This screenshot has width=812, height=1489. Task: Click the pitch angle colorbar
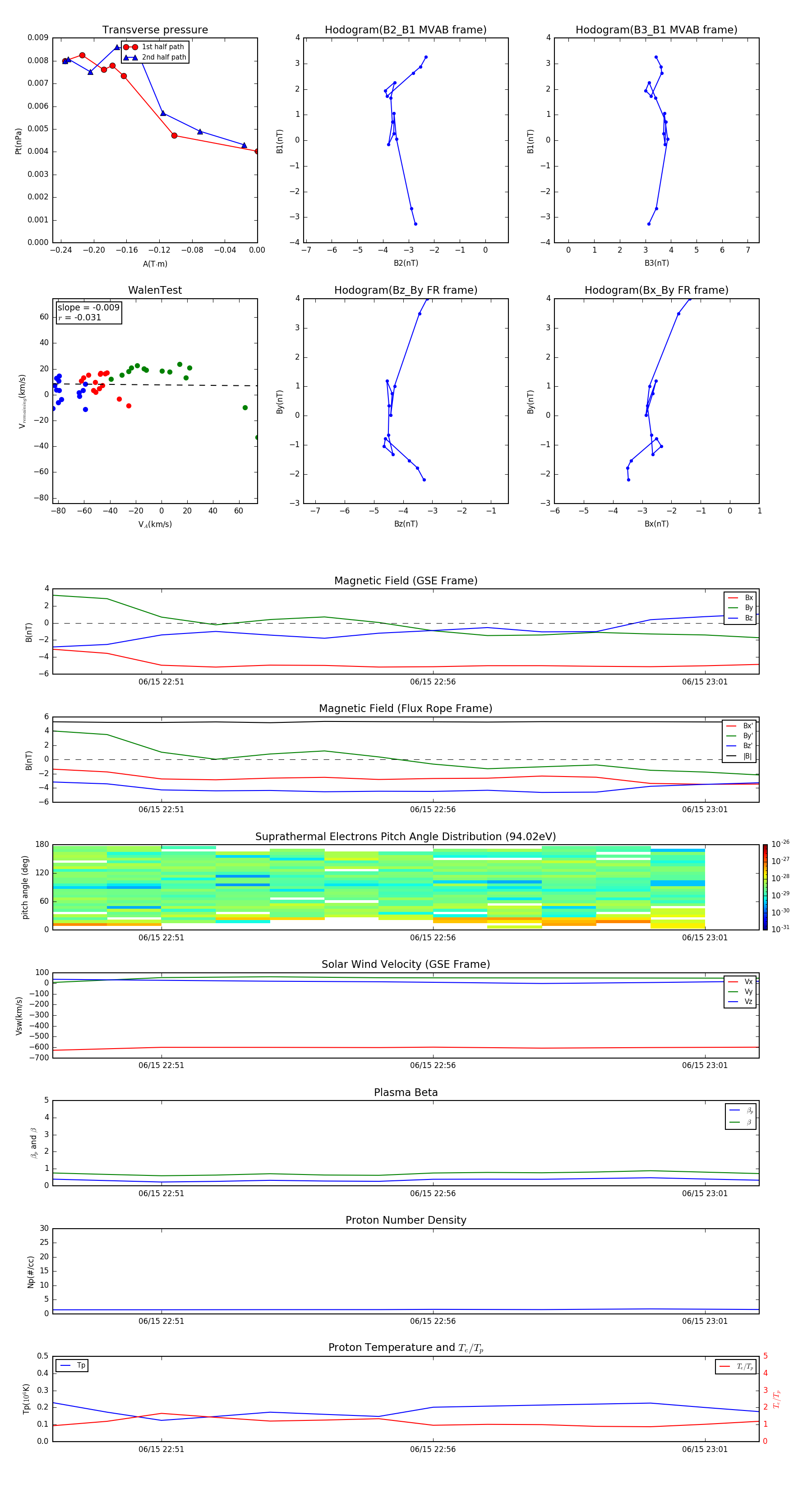[765, 887]
